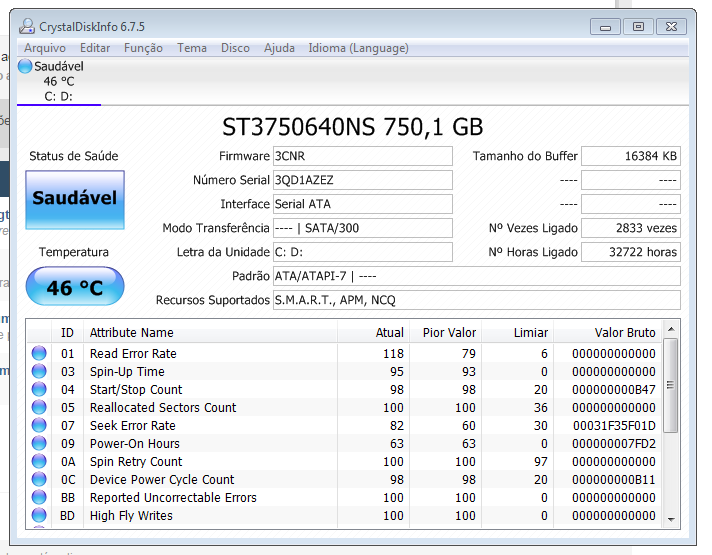
Task: Click the CrystalDiskInfo title bar app icon
Action: [x=27, y=26]
